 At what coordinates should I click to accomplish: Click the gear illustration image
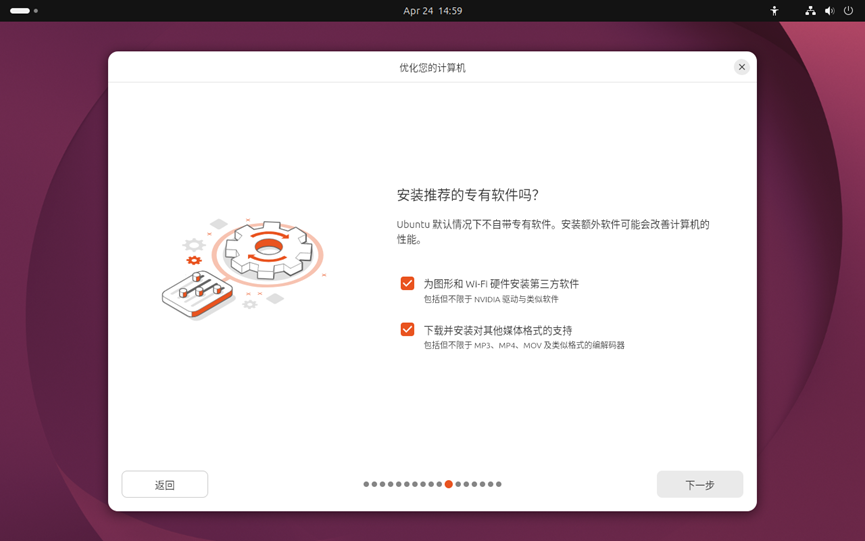point(243,269)
